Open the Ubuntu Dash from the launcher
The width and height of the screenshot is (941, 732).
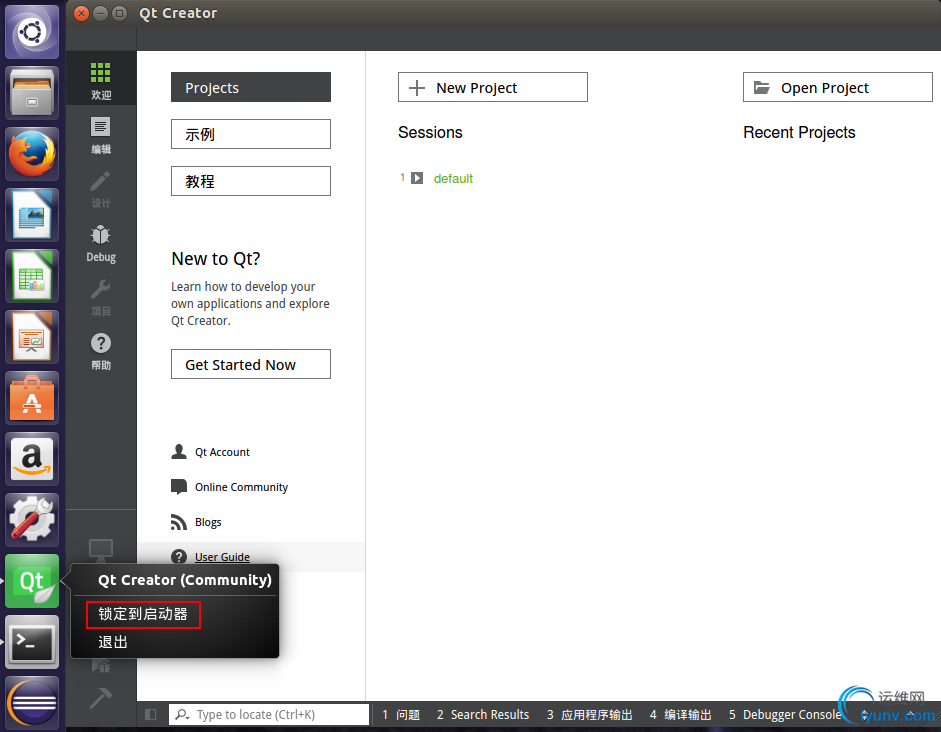pyautogui.click(x=32, y=31)
